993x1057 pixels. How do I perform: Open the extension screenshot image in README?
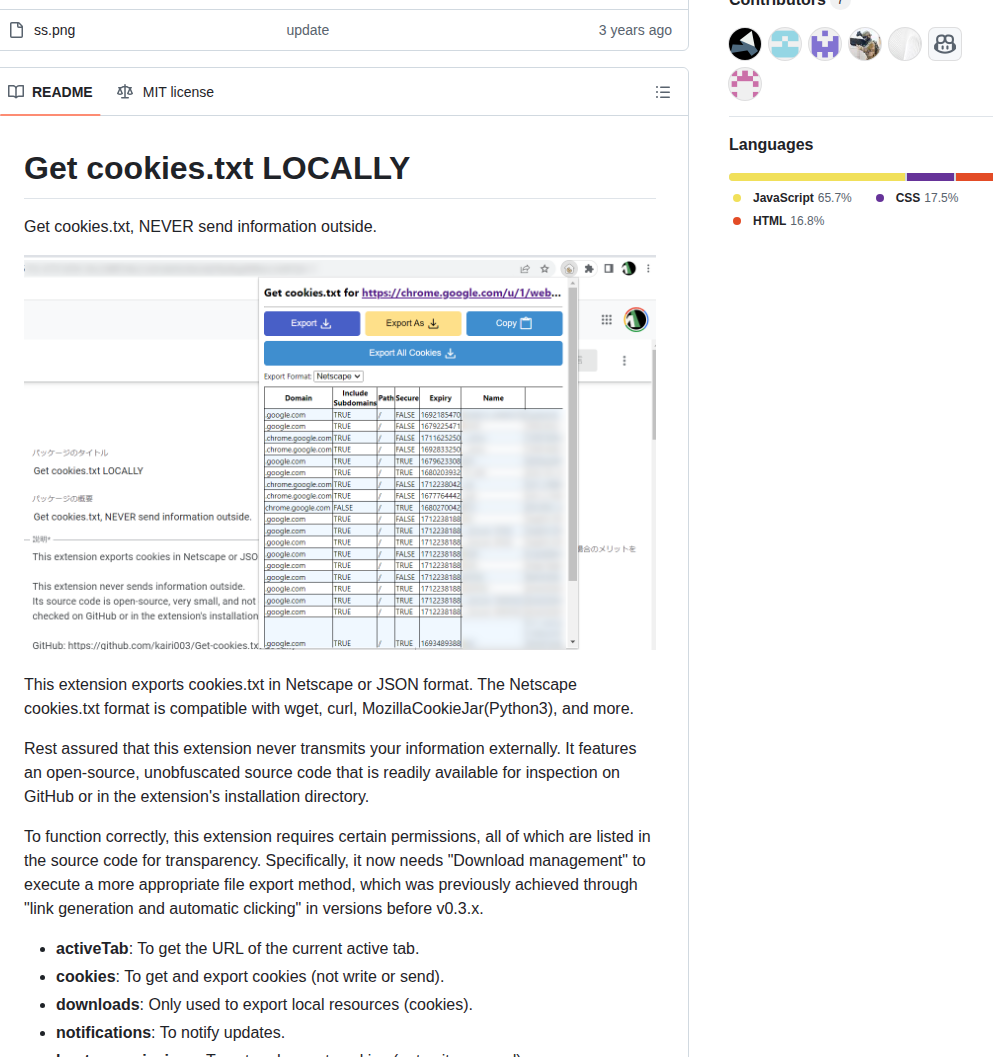(x=340, y=452)
